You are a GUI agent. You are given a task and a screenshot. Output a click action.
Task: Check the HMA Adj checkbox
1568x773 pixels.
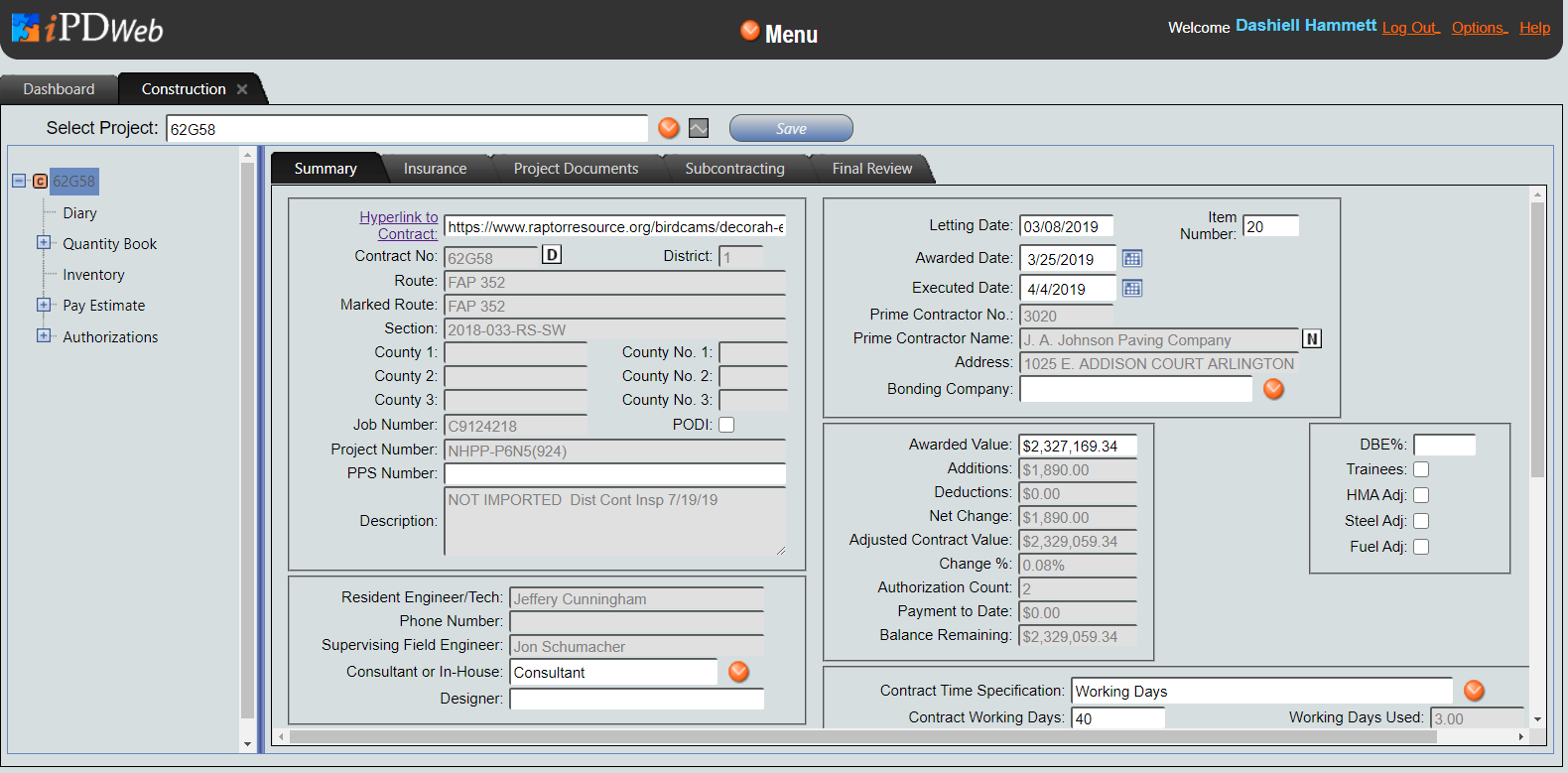click(x=1421, y=495)
